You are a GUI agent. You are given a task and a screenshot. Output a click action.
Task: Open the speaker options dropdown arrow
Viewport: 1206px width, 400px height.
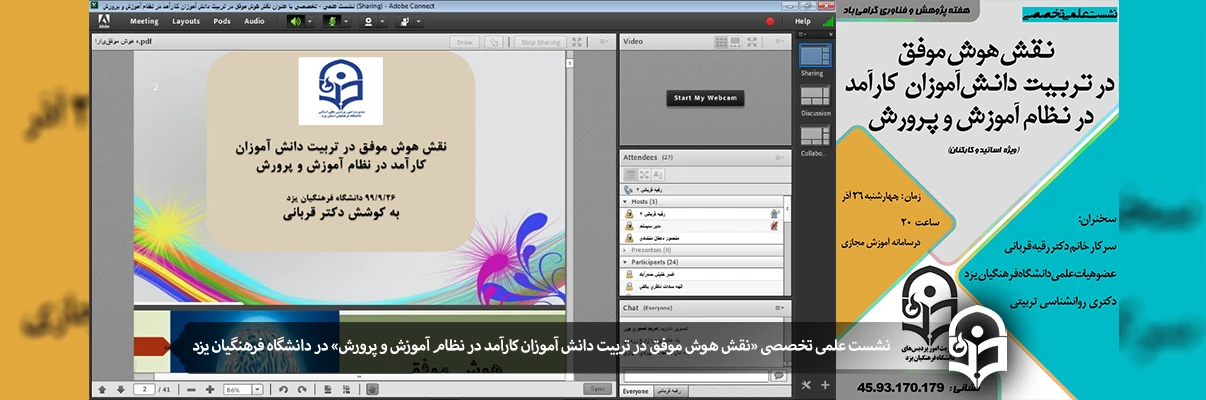pos(309,21)
